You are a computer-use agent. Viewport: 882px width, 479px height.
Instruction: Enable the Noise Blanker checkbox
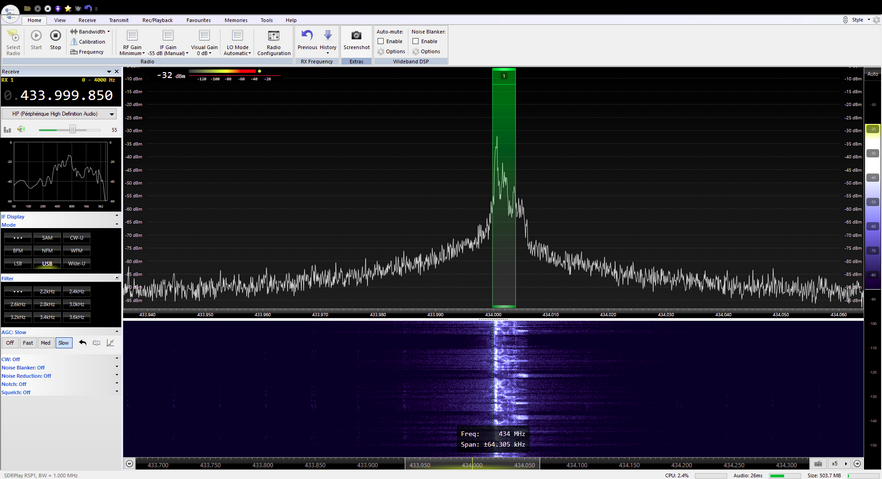pos(416,41)
